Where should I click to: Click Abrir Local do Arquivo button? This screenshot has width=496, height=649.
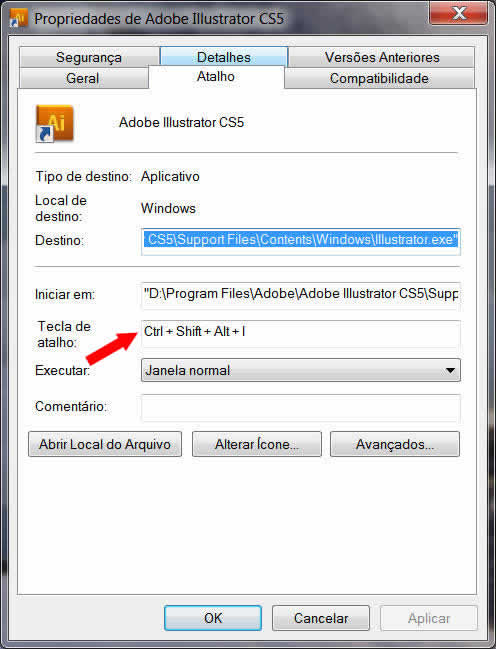pos(105,444)
